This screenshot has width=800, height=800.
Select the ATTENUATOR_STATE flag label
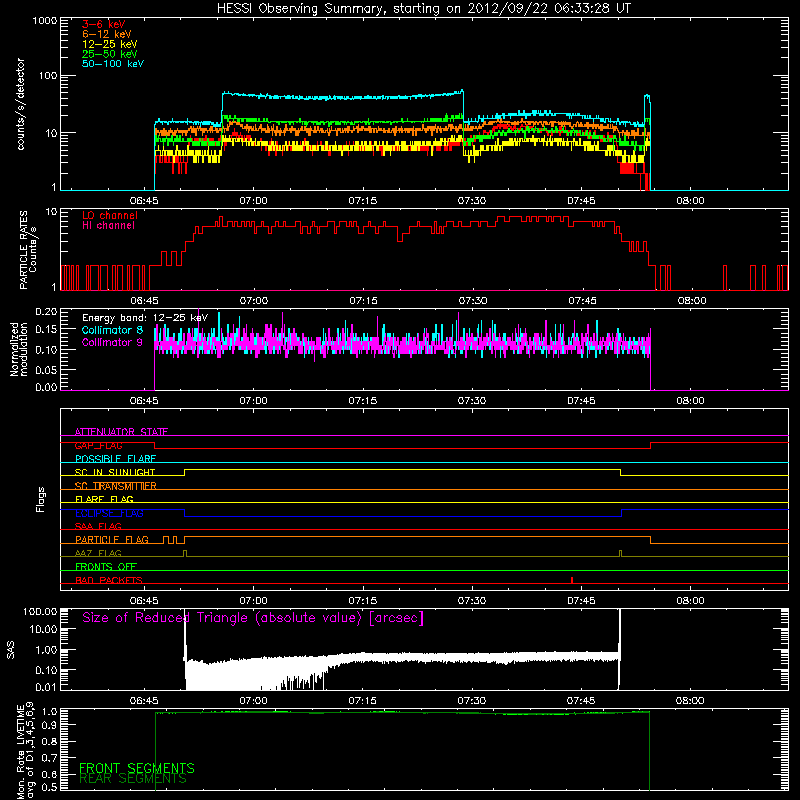[x=121, y=432]
